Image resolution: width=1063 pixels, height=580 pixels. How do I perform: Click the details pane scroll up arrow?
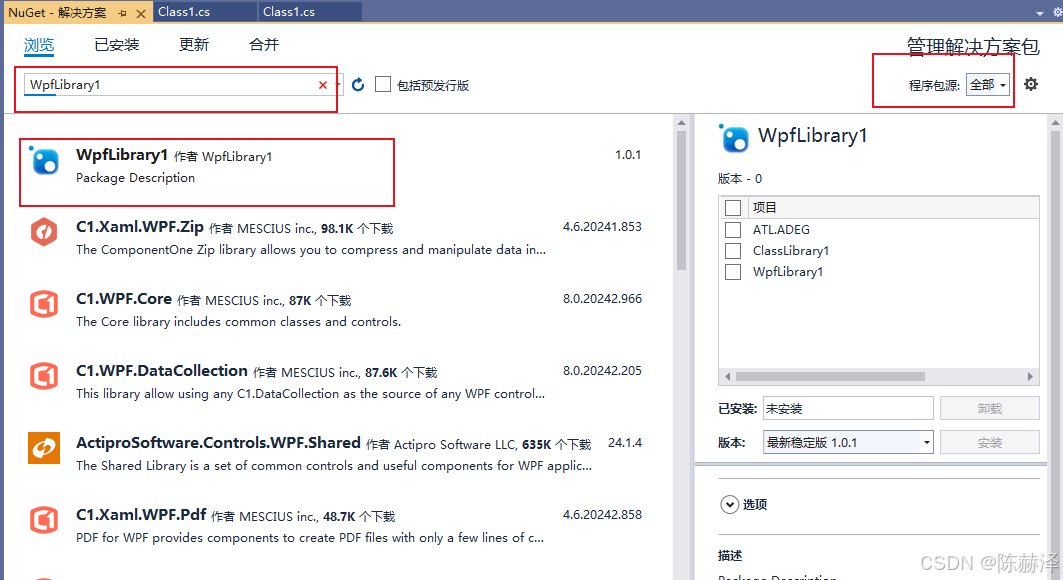point(1055,123)
